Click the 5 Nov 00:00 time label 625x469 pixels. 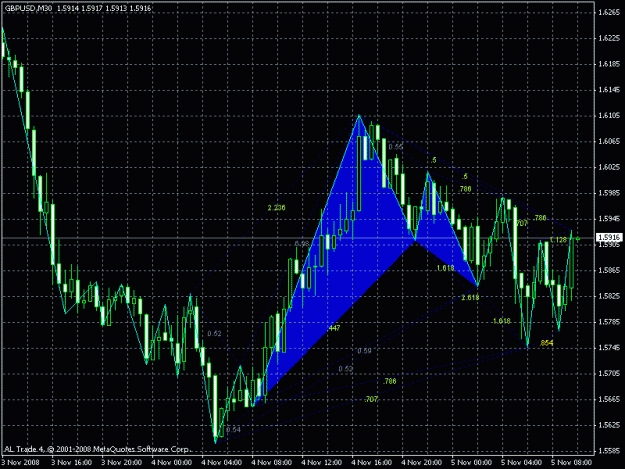pyautogui.click(x=472, y=462)
